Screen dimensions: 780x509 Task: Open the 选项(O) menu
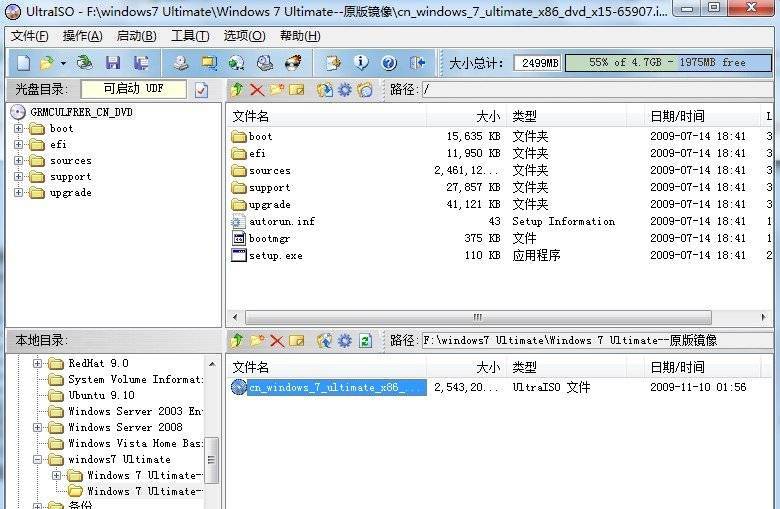coord(244,36)
